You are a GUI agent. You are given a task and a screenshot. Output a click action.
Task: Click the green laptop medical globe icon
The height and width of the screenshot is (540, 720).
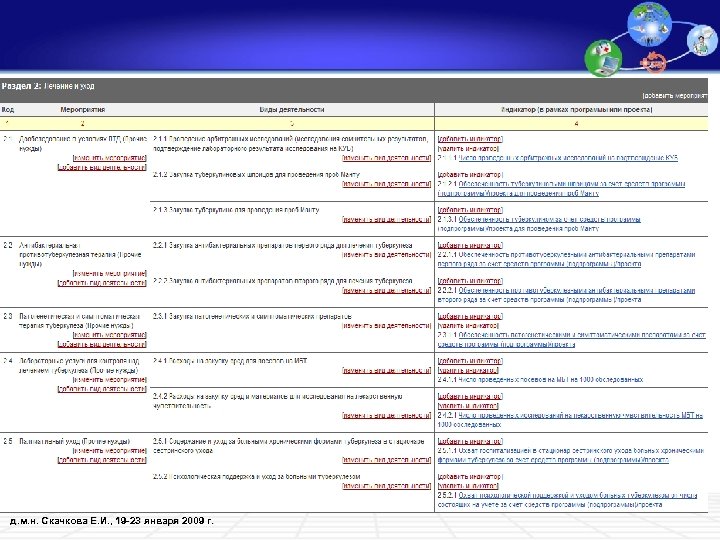point(603,57)
